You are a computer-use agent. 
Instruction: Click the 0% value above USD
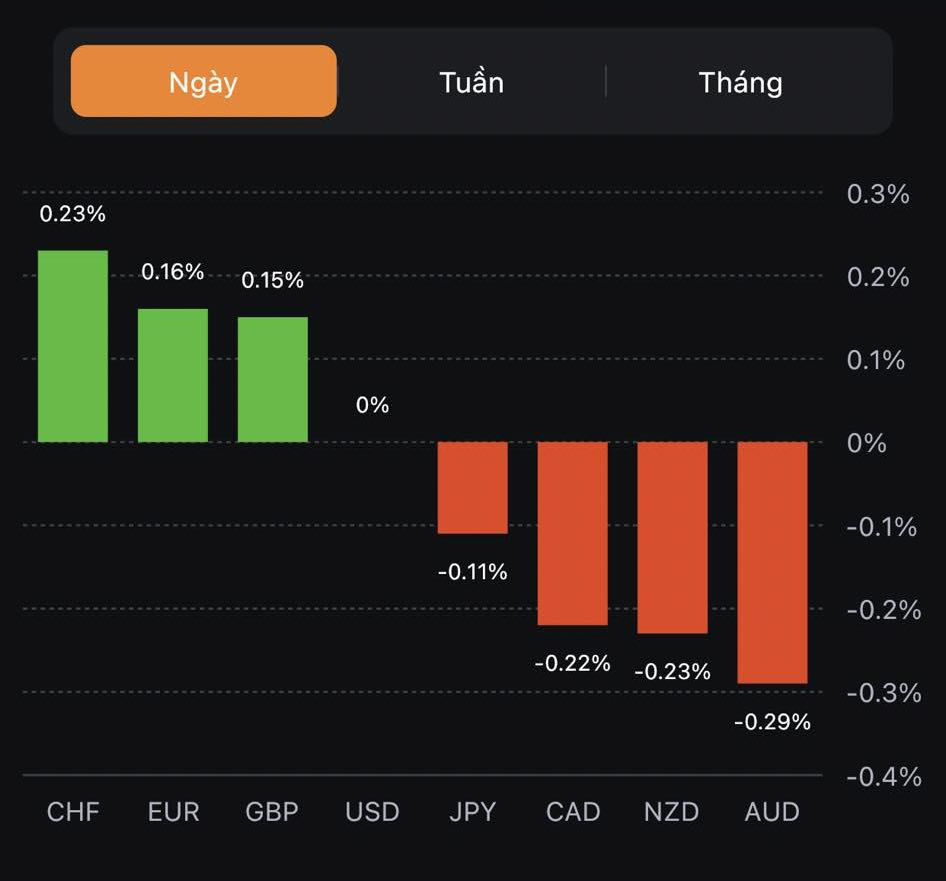click(x=372, y=405)
